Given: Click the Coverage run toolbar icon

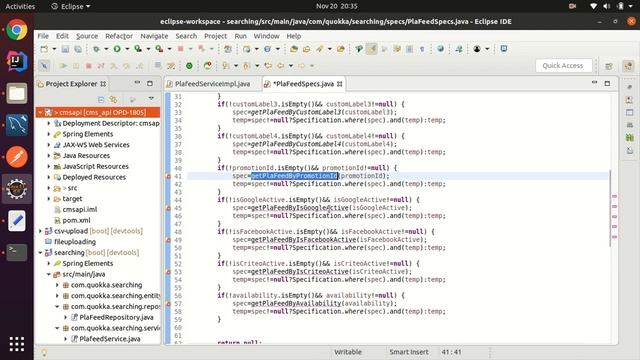Looking at the screenshot, I should click(138, 49).
